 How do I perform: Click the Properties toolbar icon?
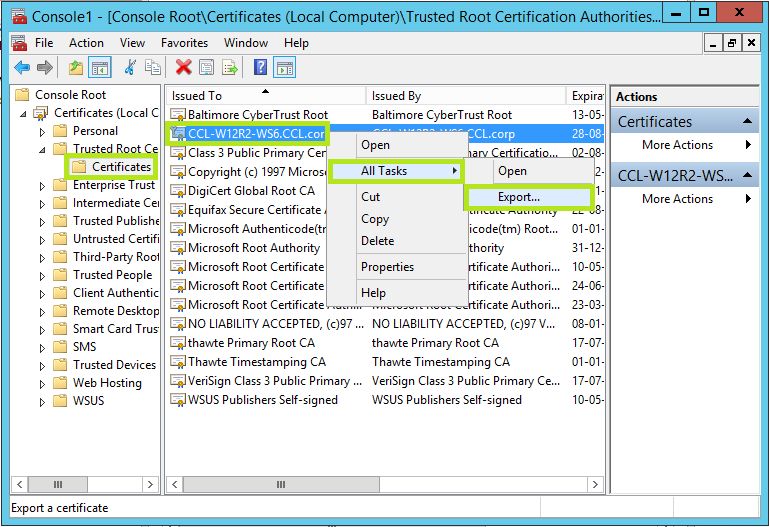pyautogui.click(x=206, y=68)
